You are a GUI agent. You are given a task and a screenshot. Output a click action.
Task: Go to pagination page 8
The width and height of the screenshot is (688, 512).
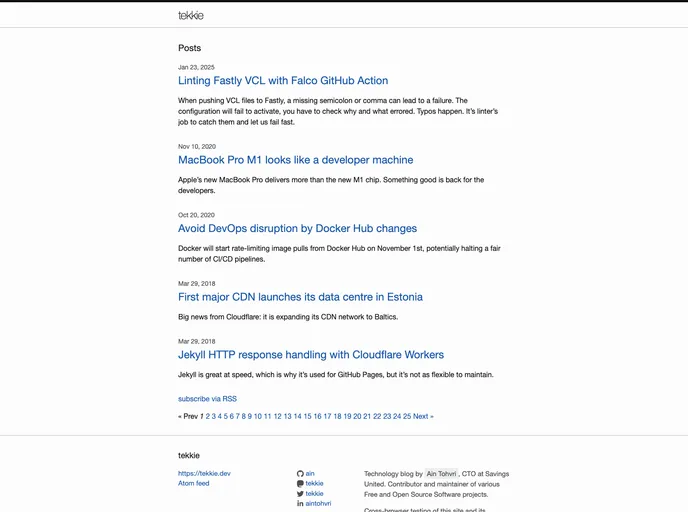pos(244,416)
